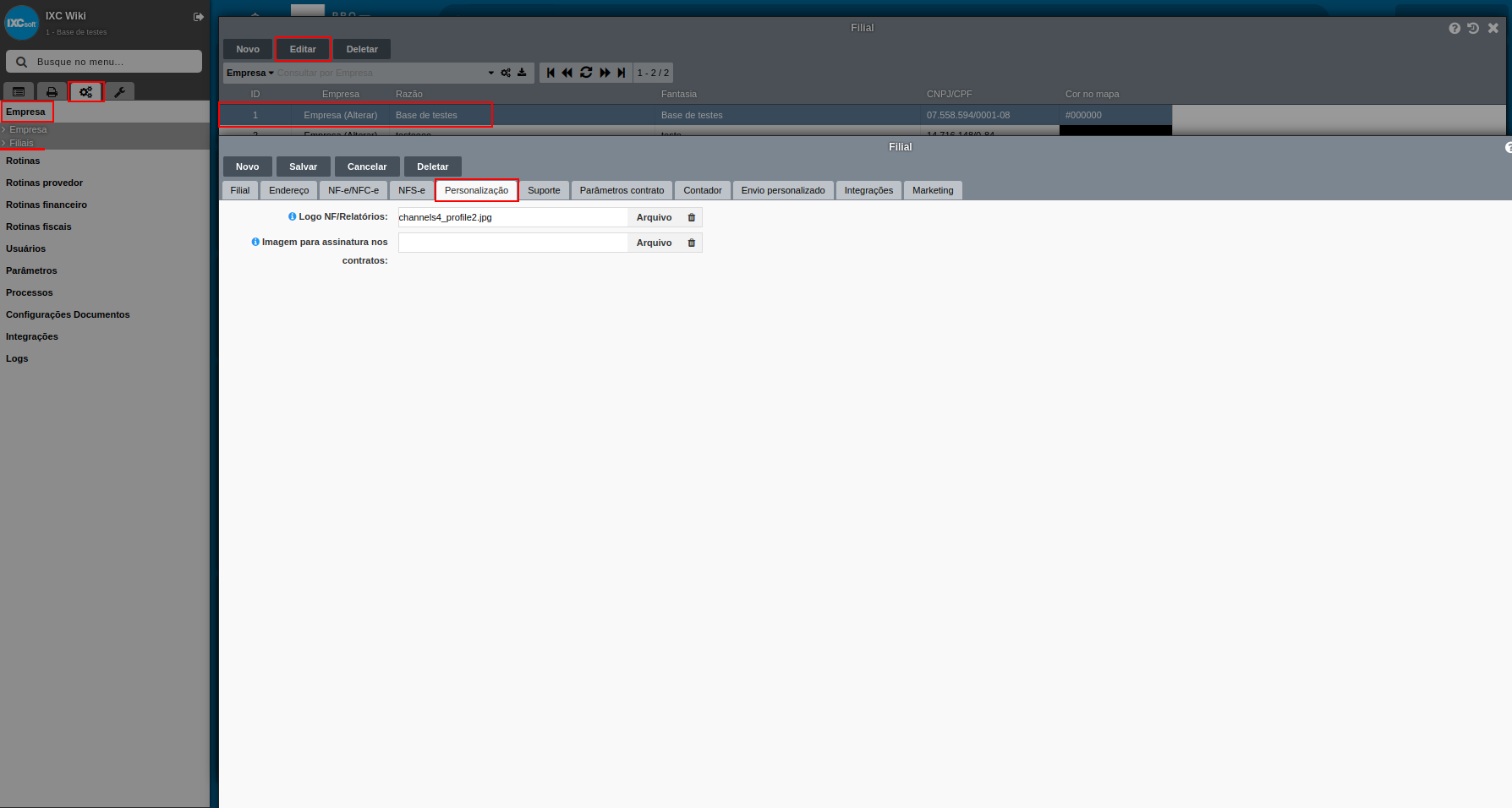Click Arquivo for the contract signature image

click(x=655, y=243)
